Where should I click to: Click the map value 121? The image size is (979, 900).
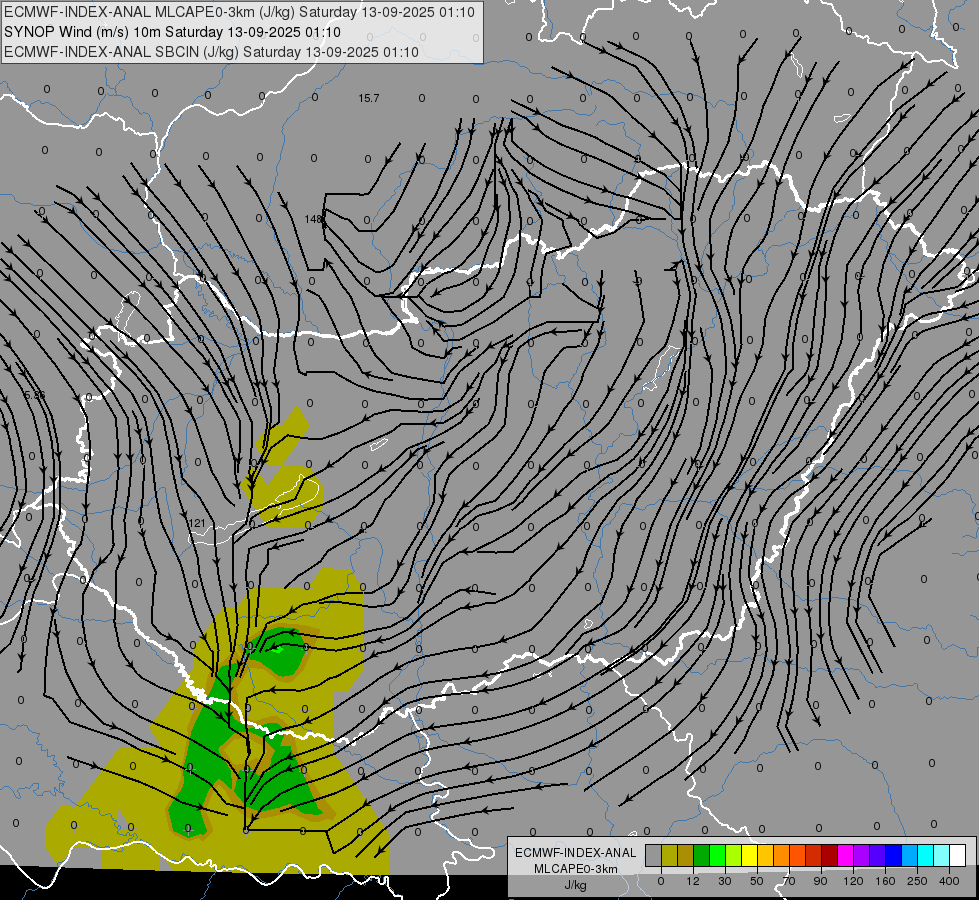[197, 523]
